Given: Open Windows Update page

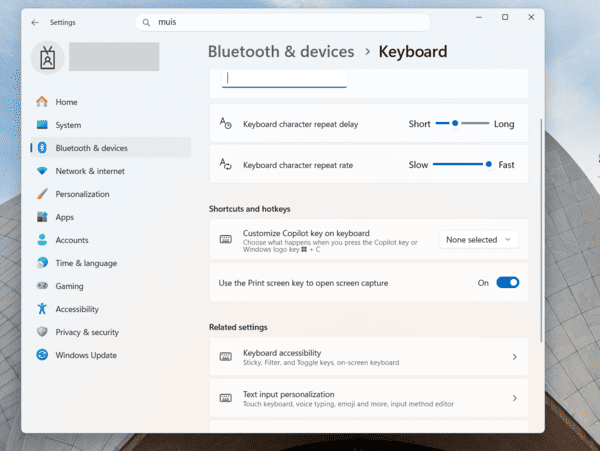Looking at the screenshot, I should (x=110, y=355).
